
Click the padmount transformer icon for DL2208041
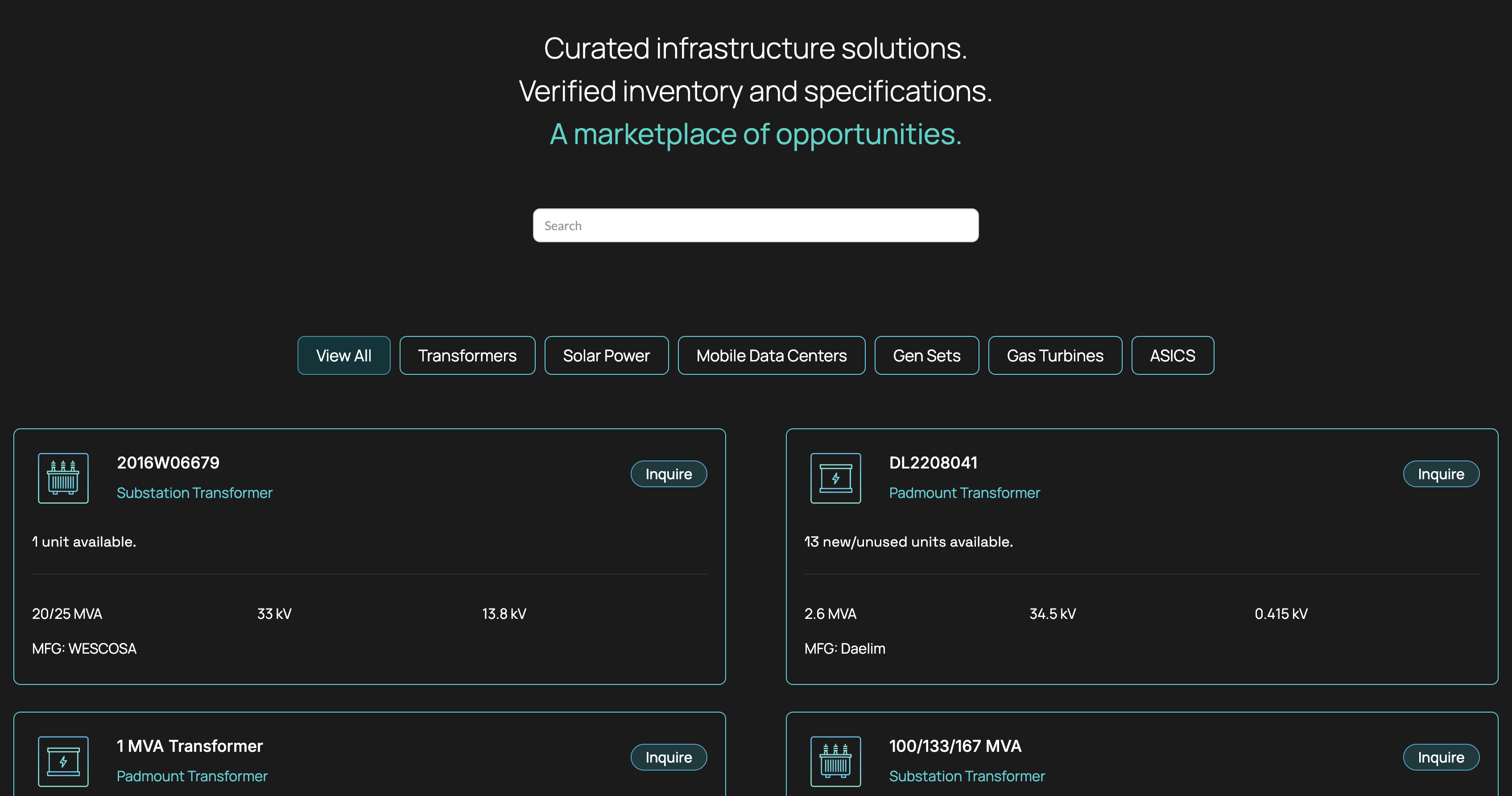(835, 478)
